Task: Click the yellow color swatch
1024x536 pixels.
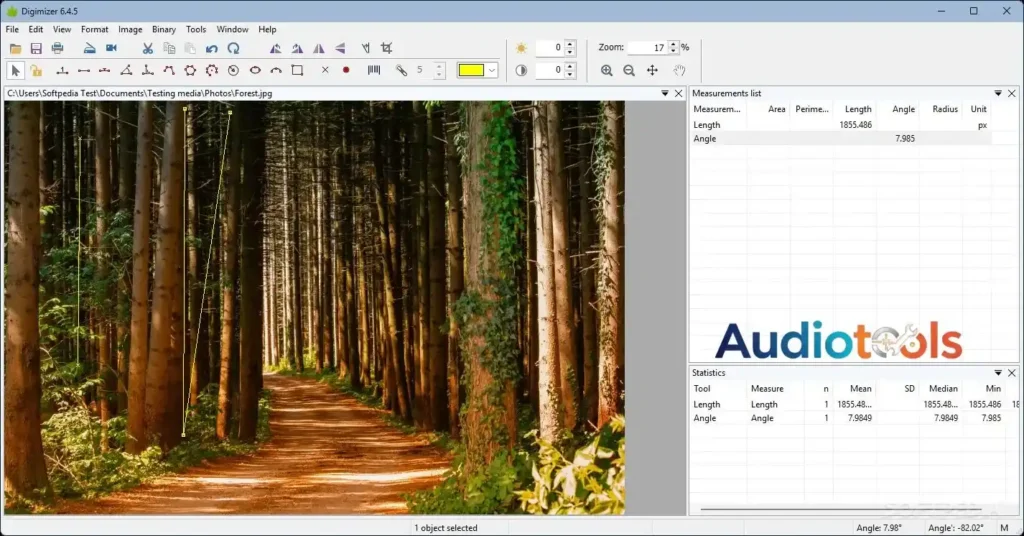Action: point(471,70)
